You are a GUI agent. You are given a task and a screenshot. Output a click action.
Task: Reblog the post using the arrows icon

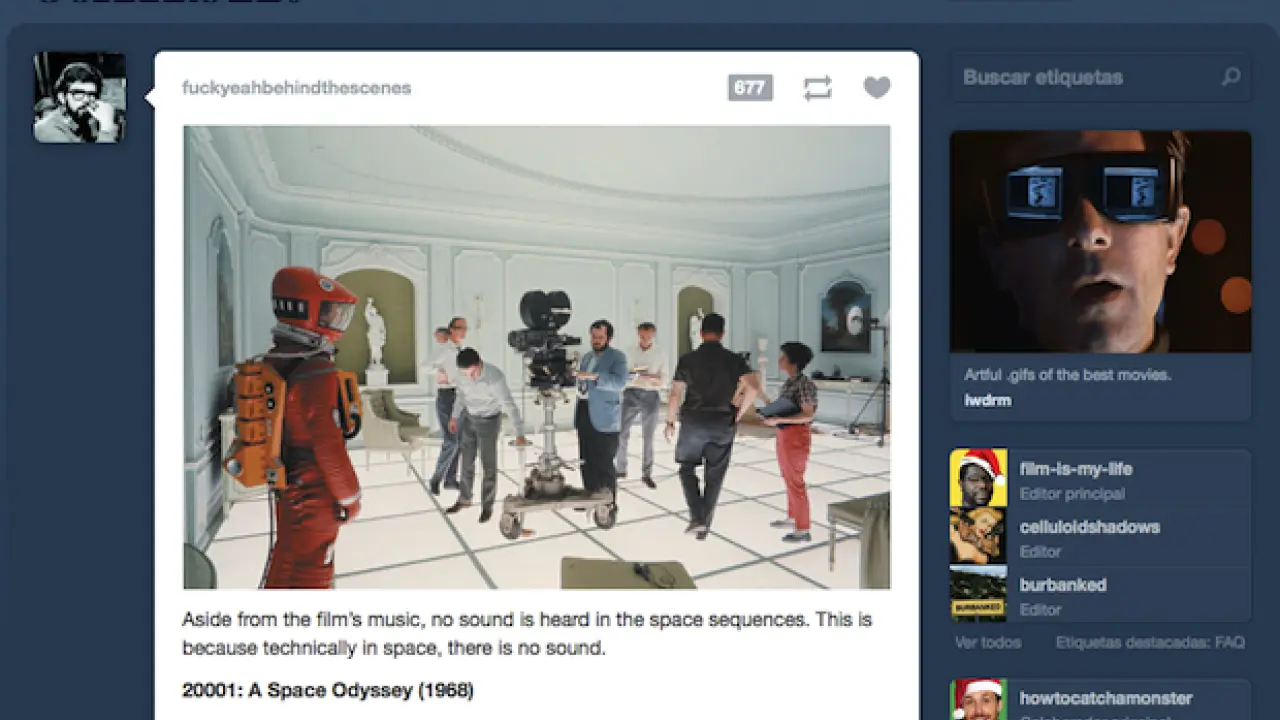817,88
